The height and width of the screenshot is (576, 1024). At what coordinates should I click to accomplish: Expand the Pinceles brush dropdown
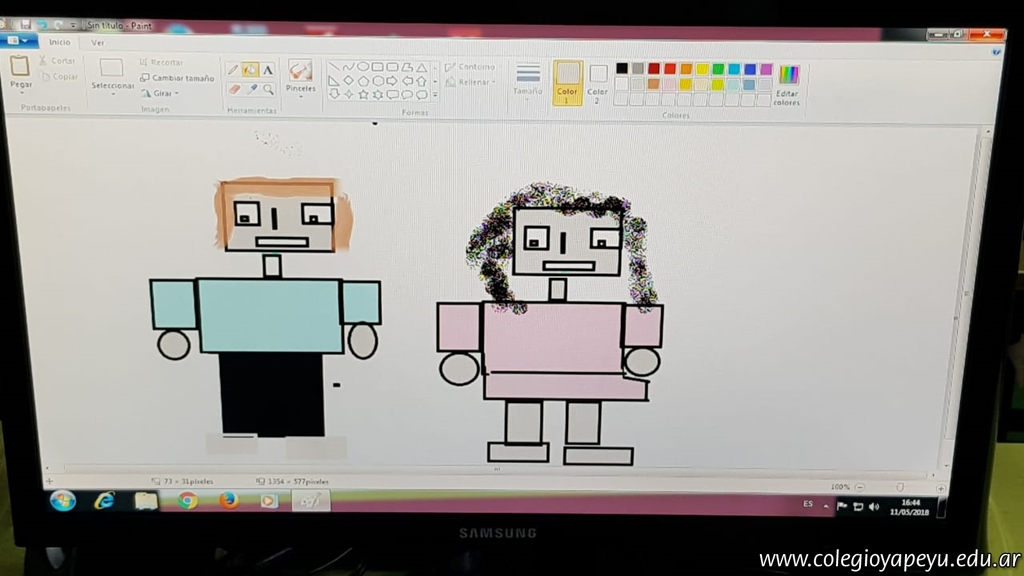(300, 97)
